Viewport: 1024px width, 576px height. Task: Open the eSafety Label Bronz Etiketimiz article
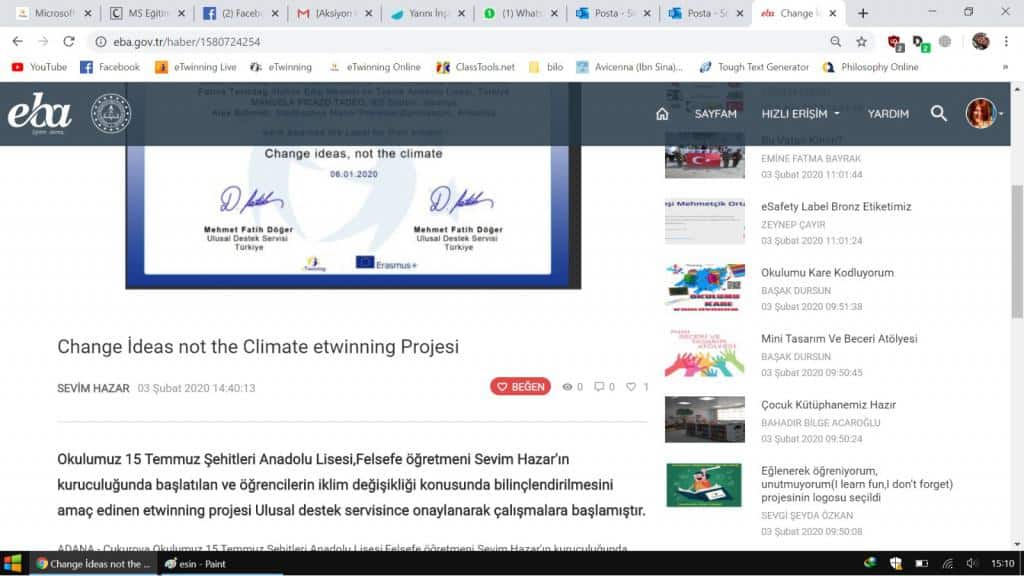pyautogui.click(x=836, y=206)
